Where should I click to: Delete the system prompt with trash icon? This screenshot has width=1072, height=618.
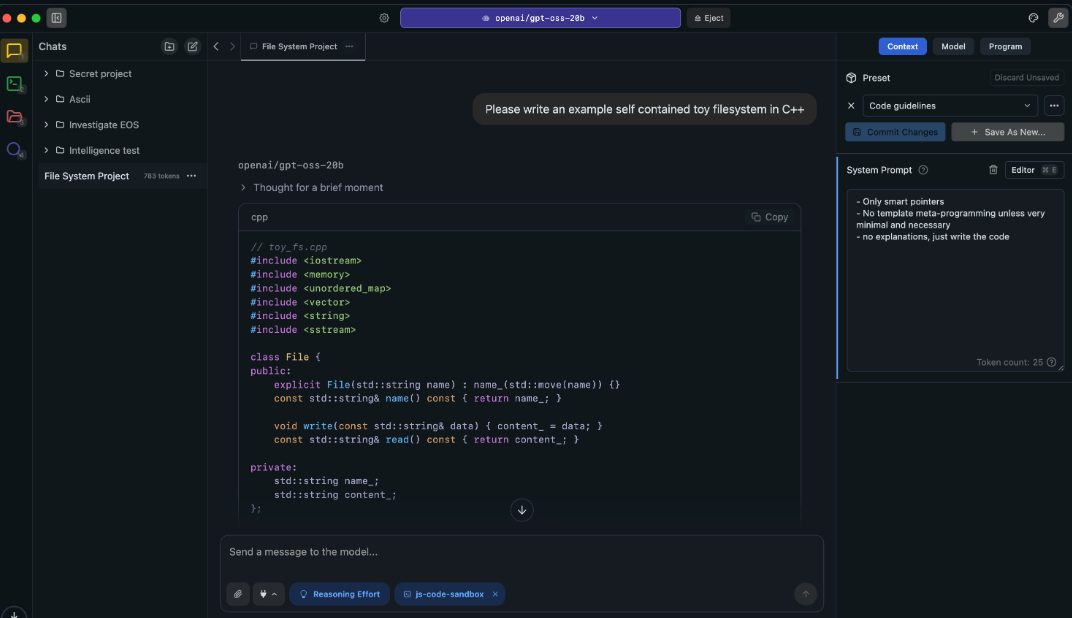click(x=993, y=170)
